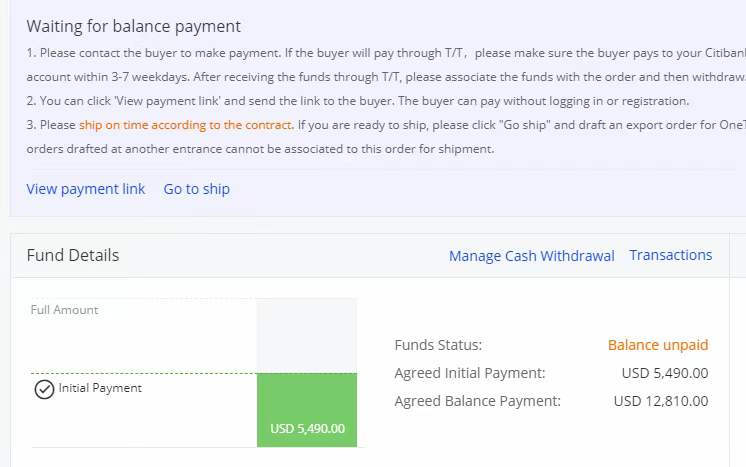Click the green USD 5,490.00 bar segment
Screen dimensions: 746x467
pos(307,410)
